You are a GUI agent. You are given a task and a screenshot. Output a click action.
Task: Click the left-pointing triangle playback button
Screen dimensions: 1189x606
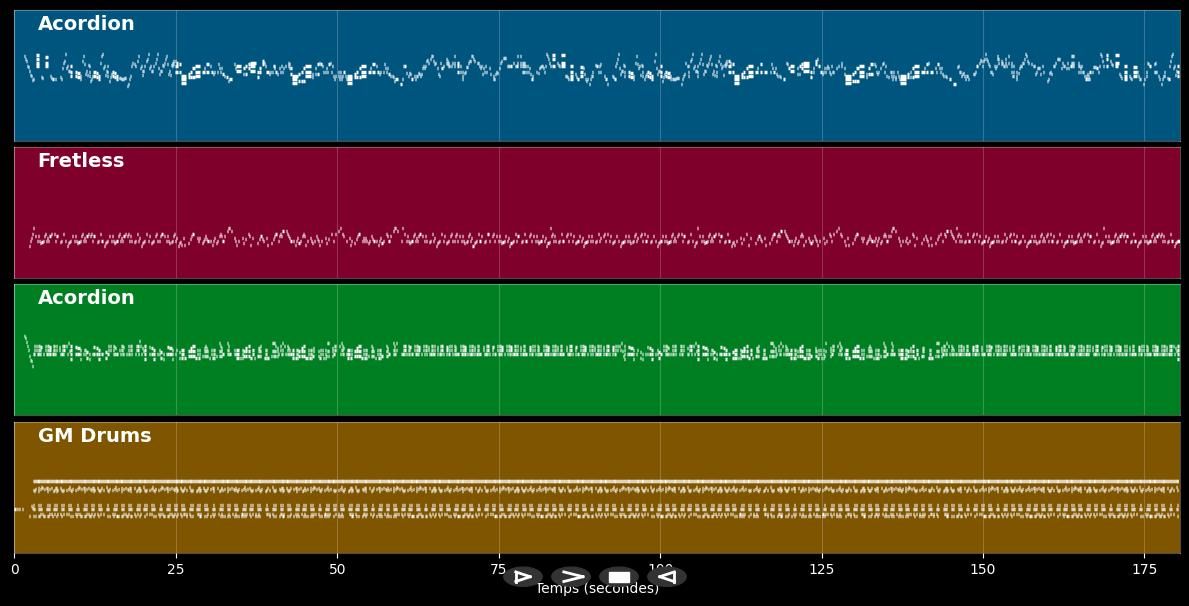click(667, 577)
